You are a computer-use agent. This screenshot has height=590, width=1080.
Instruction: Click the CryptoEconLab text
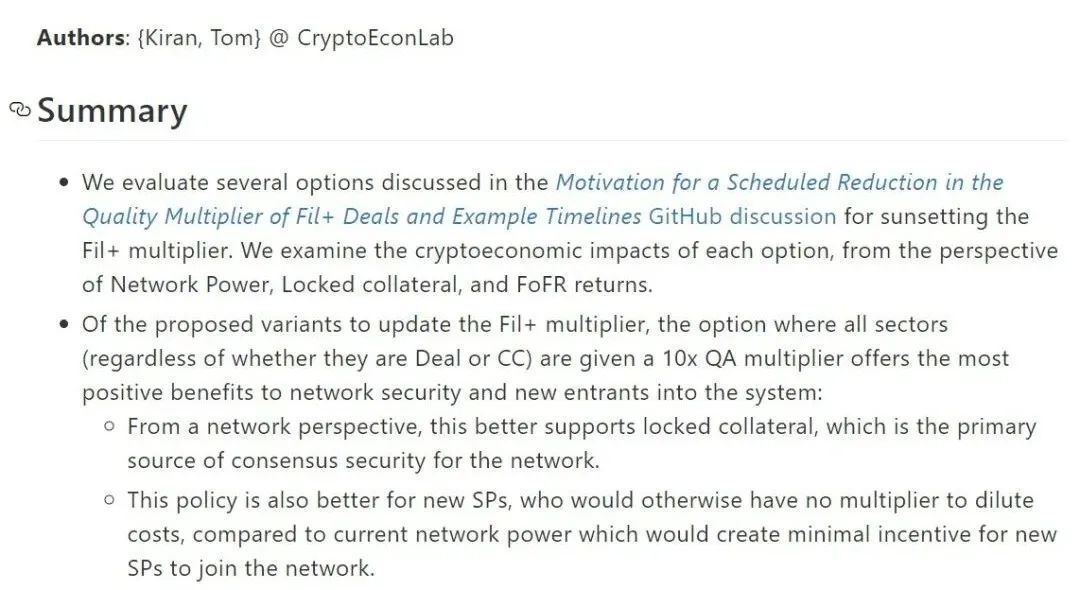[x=375, y=38]
